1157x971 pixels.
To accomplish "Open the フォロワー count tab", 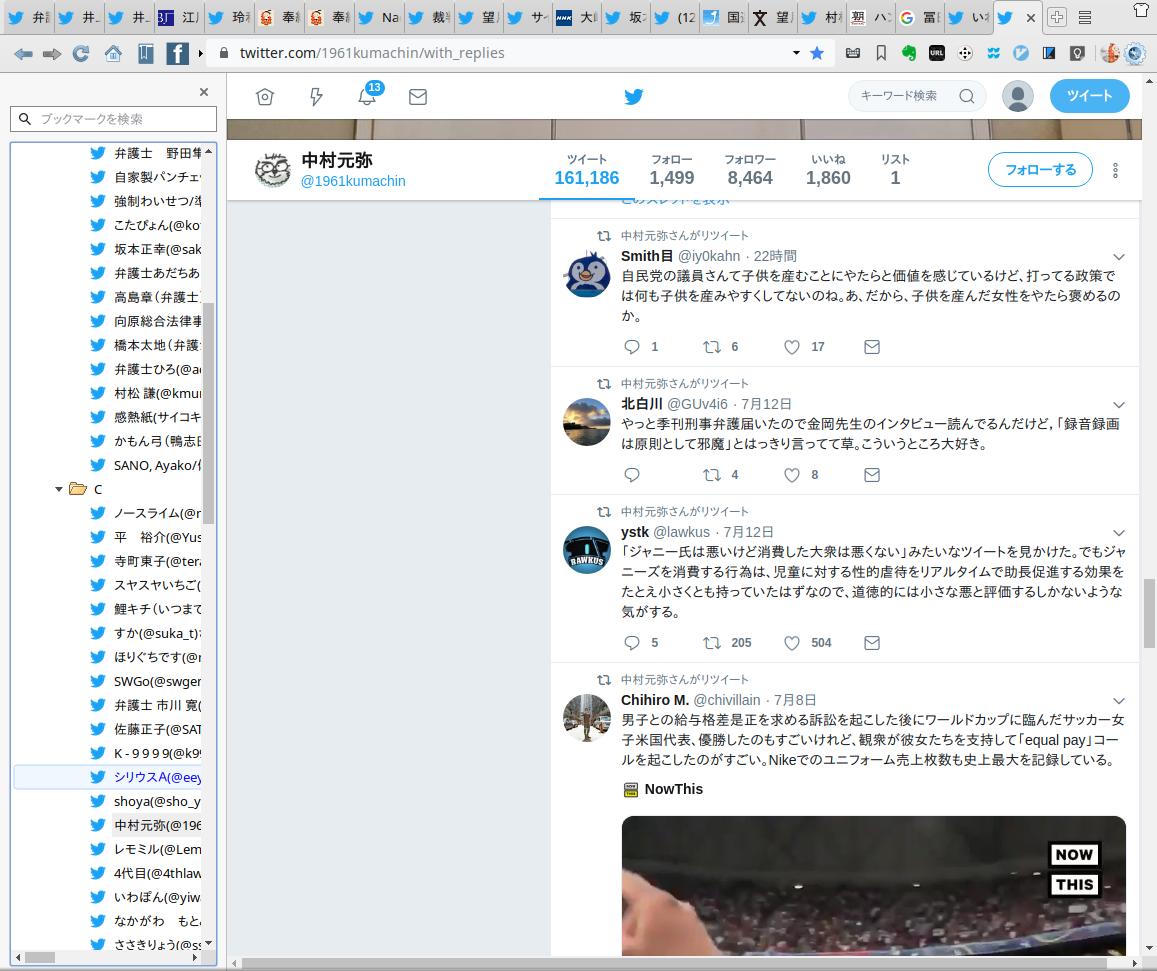I will 750,170.
